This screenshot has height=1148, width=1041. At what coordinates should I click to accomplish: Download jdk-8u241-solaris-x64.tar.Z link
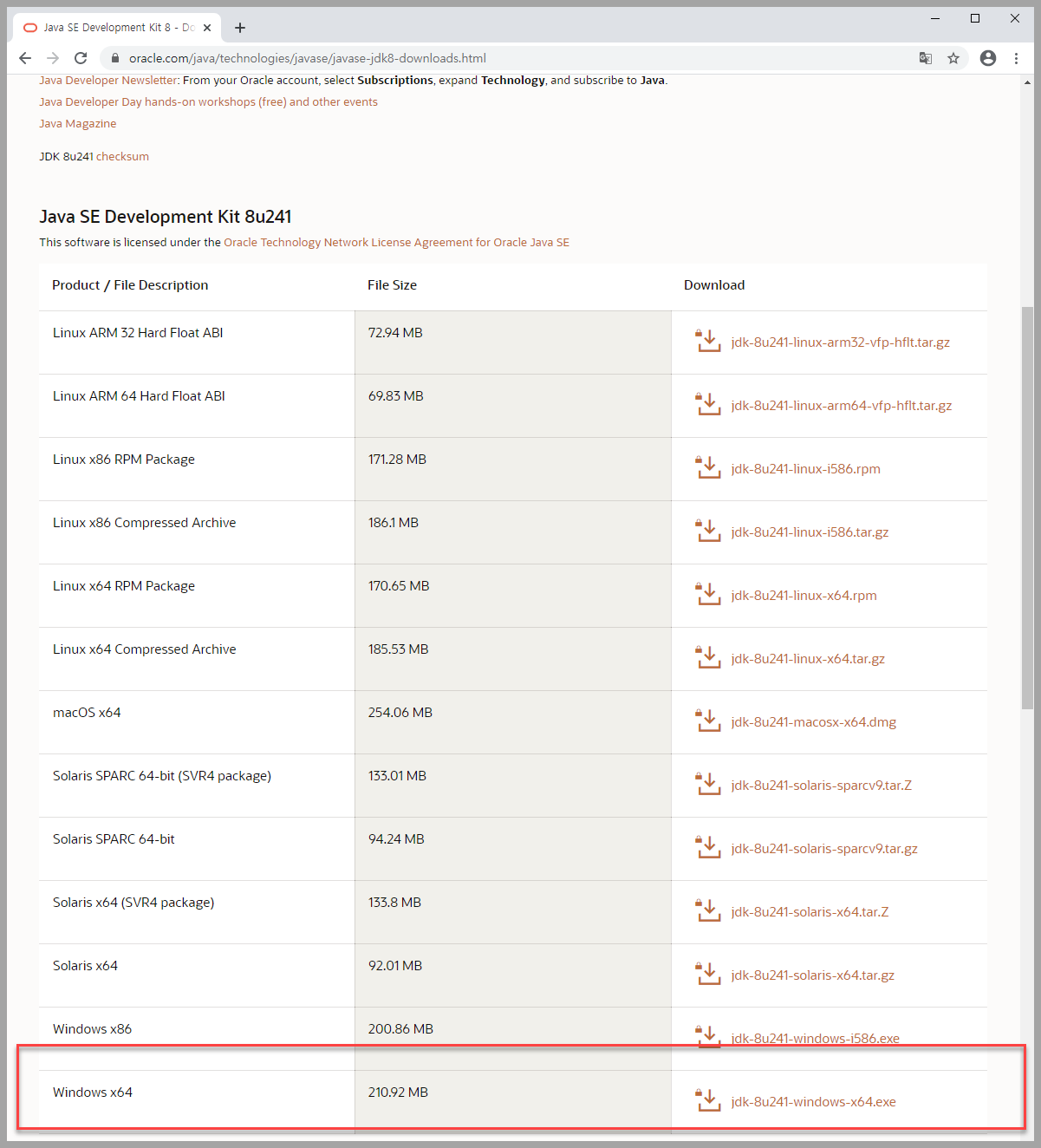pyautogui.click(x=810, y=911)
